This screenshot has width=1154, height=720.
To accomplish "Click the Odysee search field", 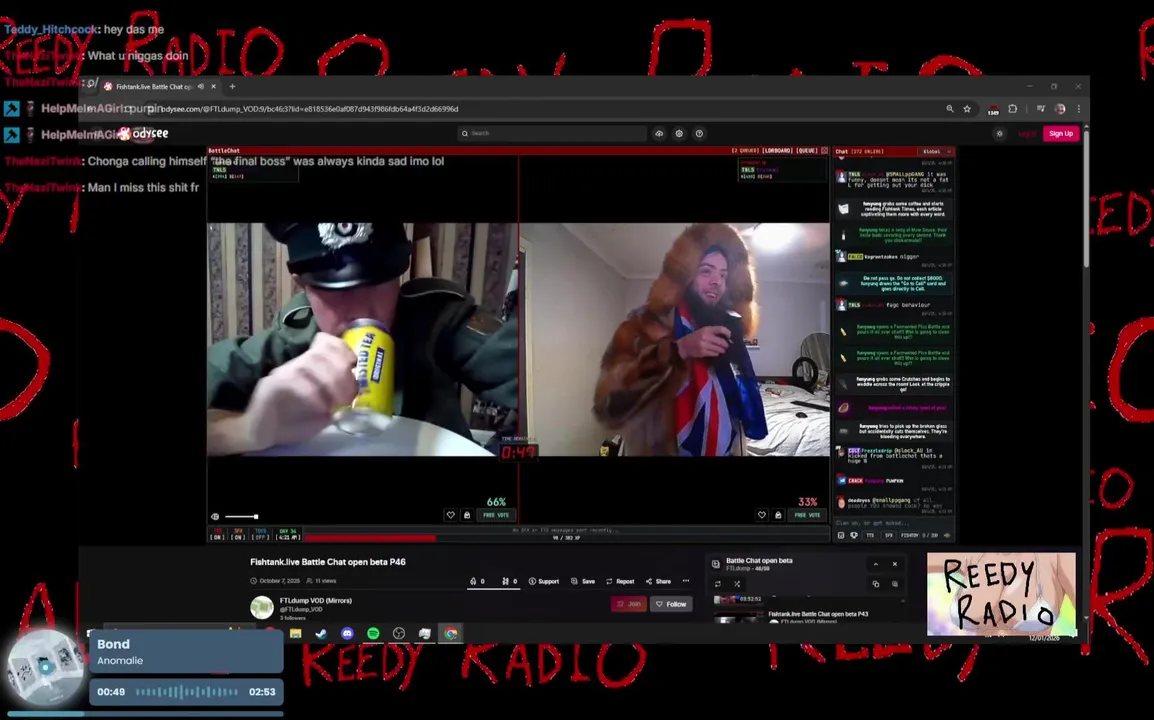I will pyautogui.click(x=552, y=133).
